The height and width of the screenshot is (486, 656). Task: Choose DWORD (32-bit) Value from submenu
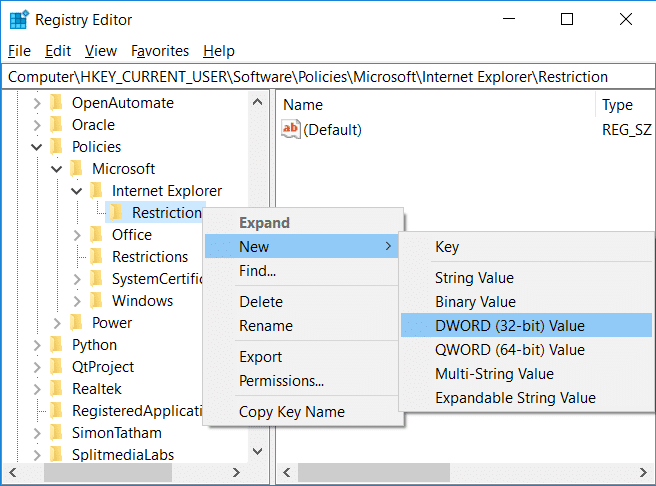tap(509, 326)
